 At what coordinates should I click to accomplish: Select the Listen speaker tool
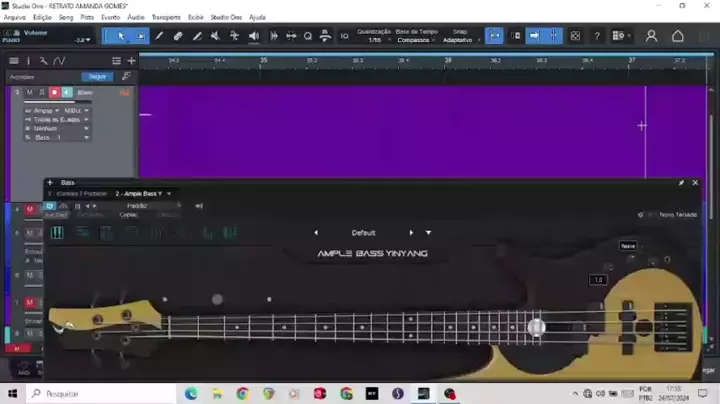[253, 36]
